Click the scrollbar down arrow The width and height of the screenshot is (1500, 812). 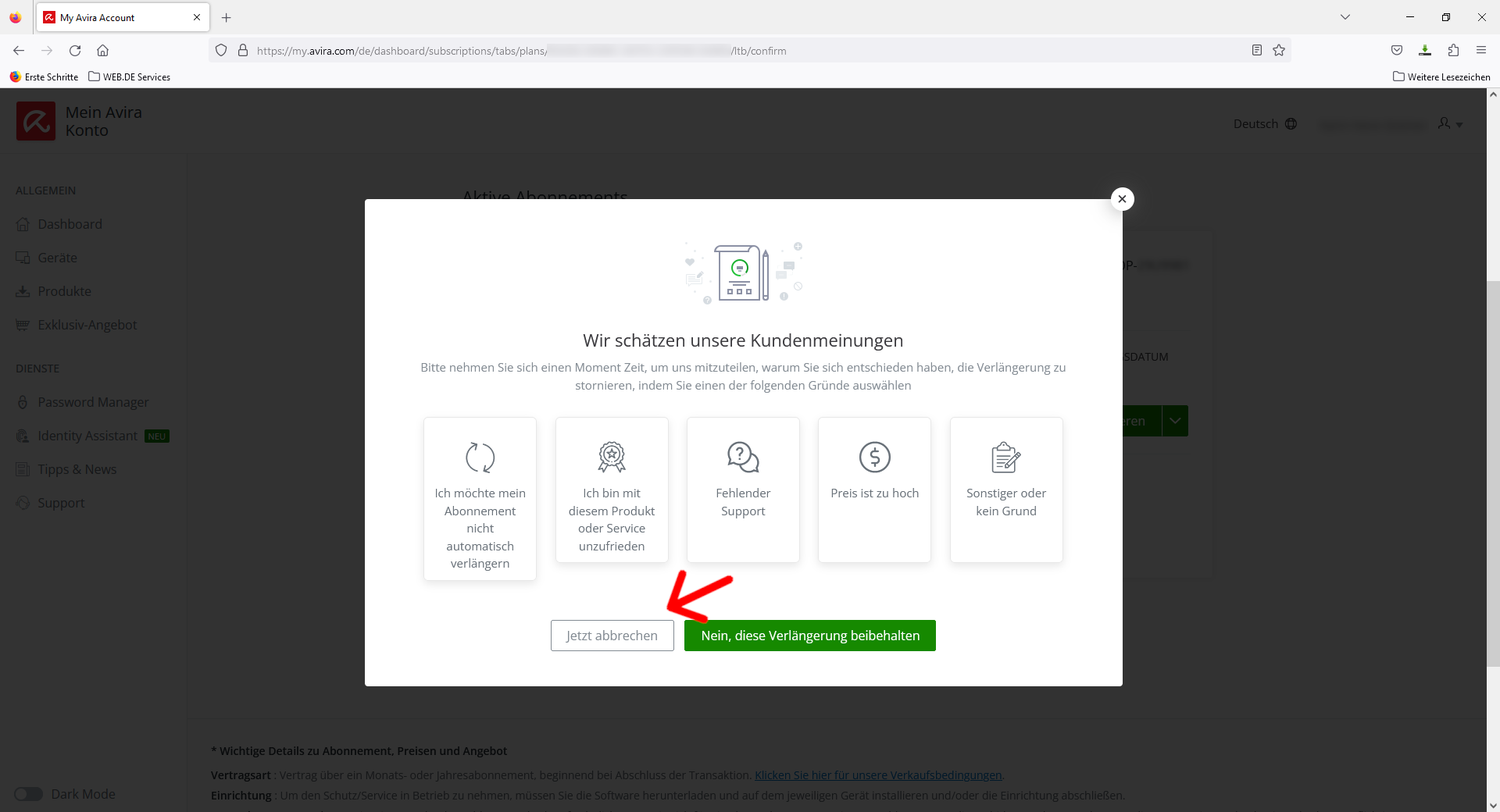[x=1493, y=805]
